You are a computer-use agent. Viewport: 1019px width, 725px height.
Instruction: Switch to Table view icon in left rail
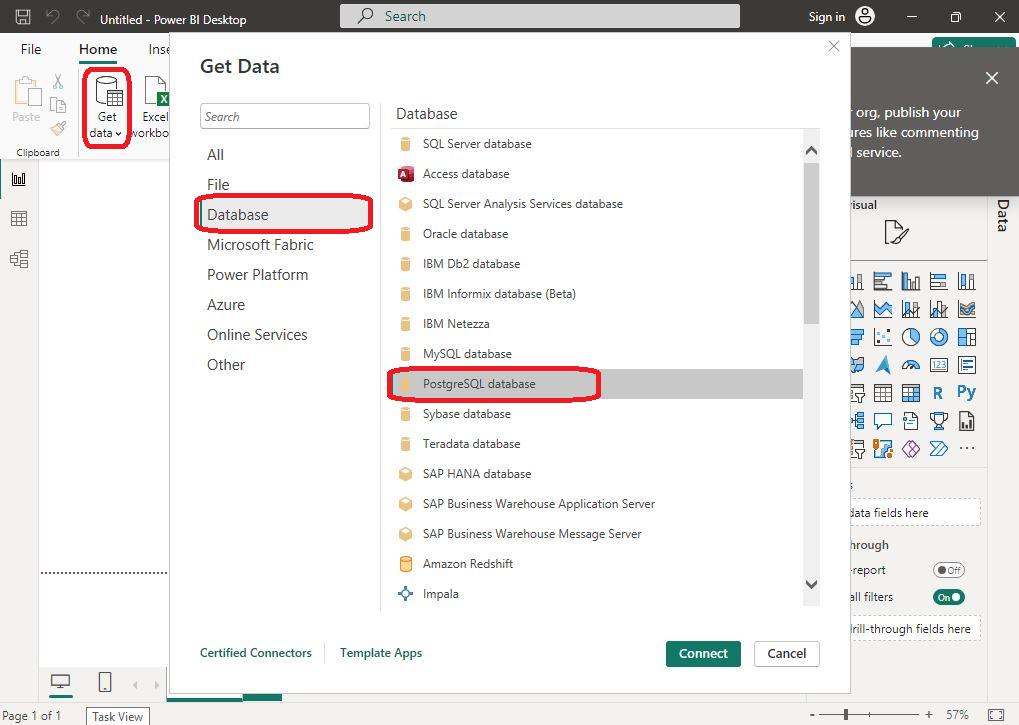[x=19, y=219]
